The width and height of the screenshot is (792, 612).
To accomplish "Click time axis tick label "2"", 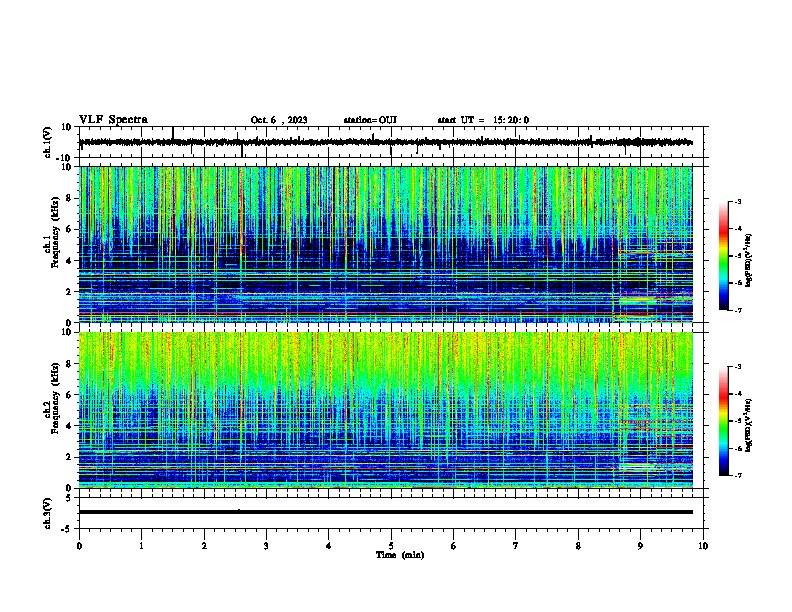I will click(x=204, y=546).
